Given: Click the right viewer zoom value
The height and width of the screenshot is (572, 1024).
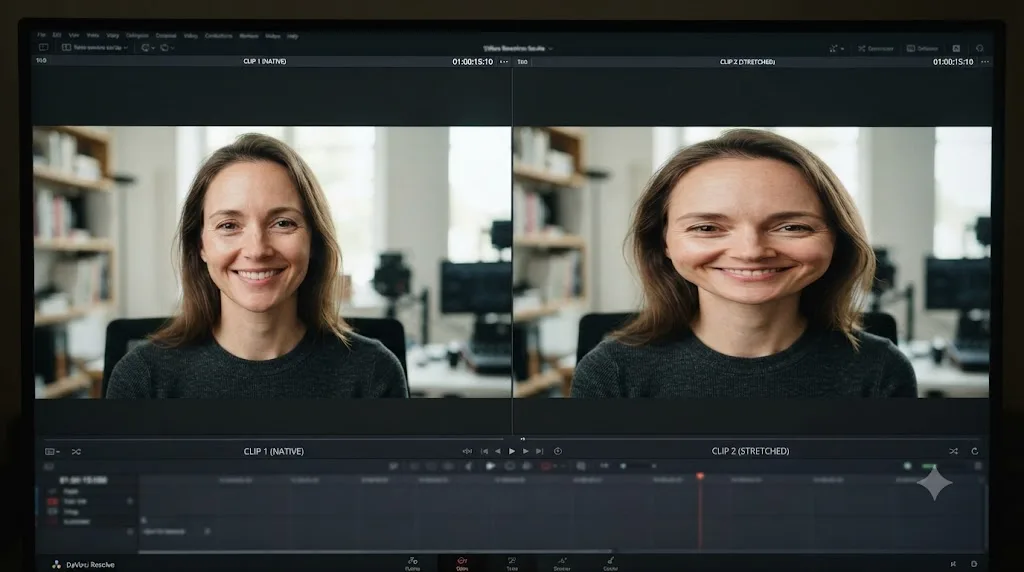Looking at the screenshot, I should pyautogui.click(x=522, y=62).
